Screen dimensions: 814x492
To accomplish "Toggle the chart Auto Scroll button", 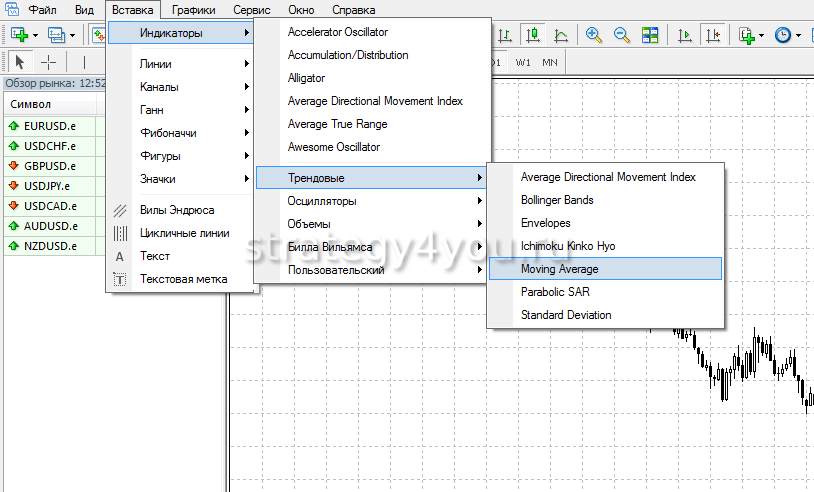I will pyautogui.click(x=685, y=34).
